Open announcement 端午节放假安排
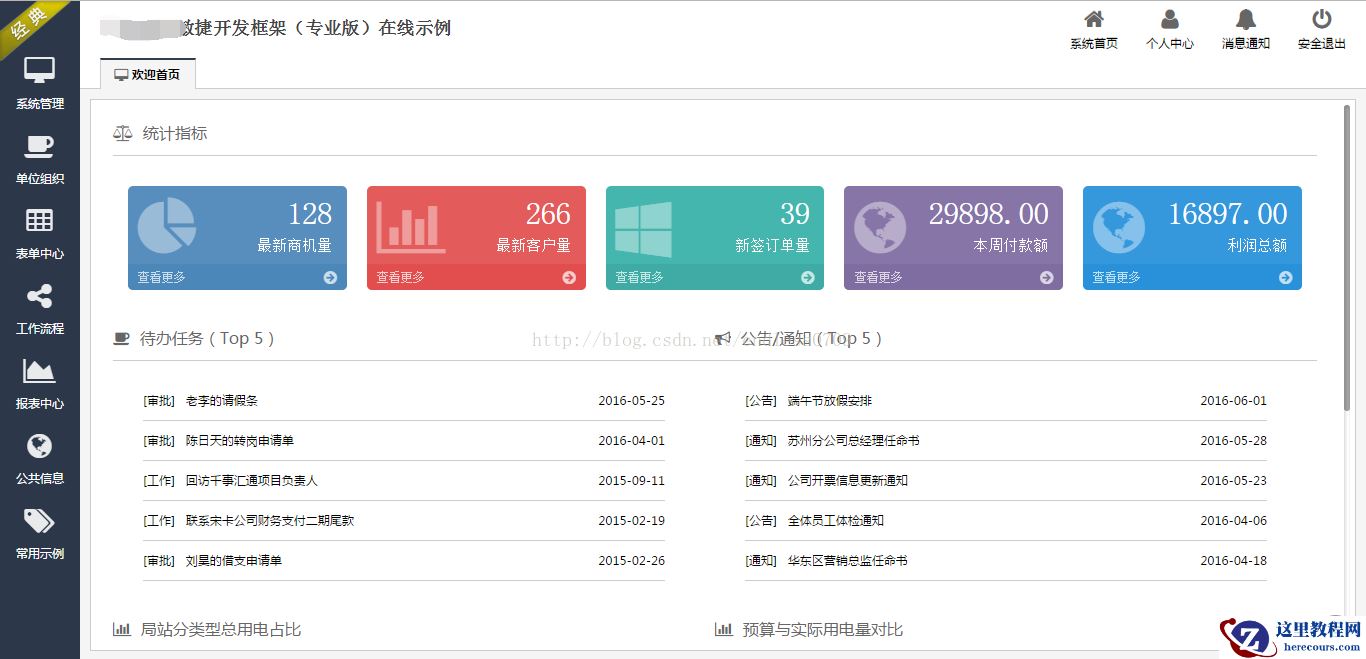This screenshot has height=659, width=1366. point(829,401)
